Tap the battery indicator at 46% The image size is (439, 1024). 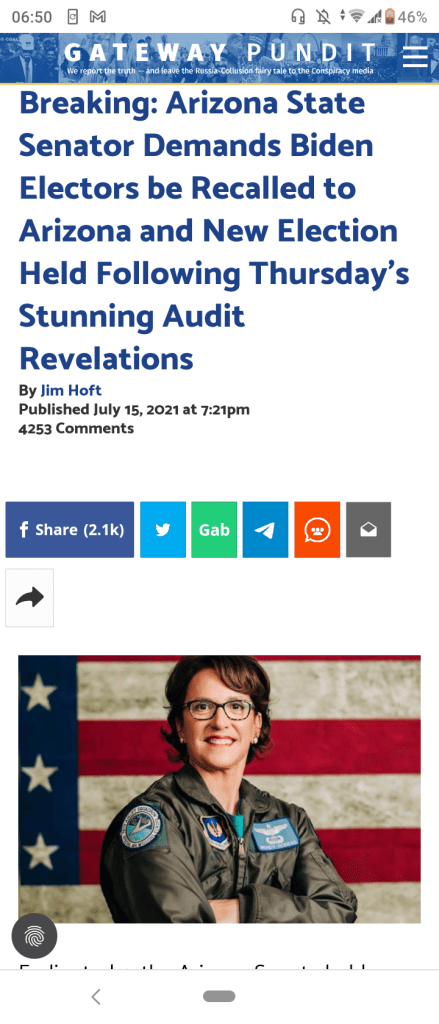[x=410, y=17]
